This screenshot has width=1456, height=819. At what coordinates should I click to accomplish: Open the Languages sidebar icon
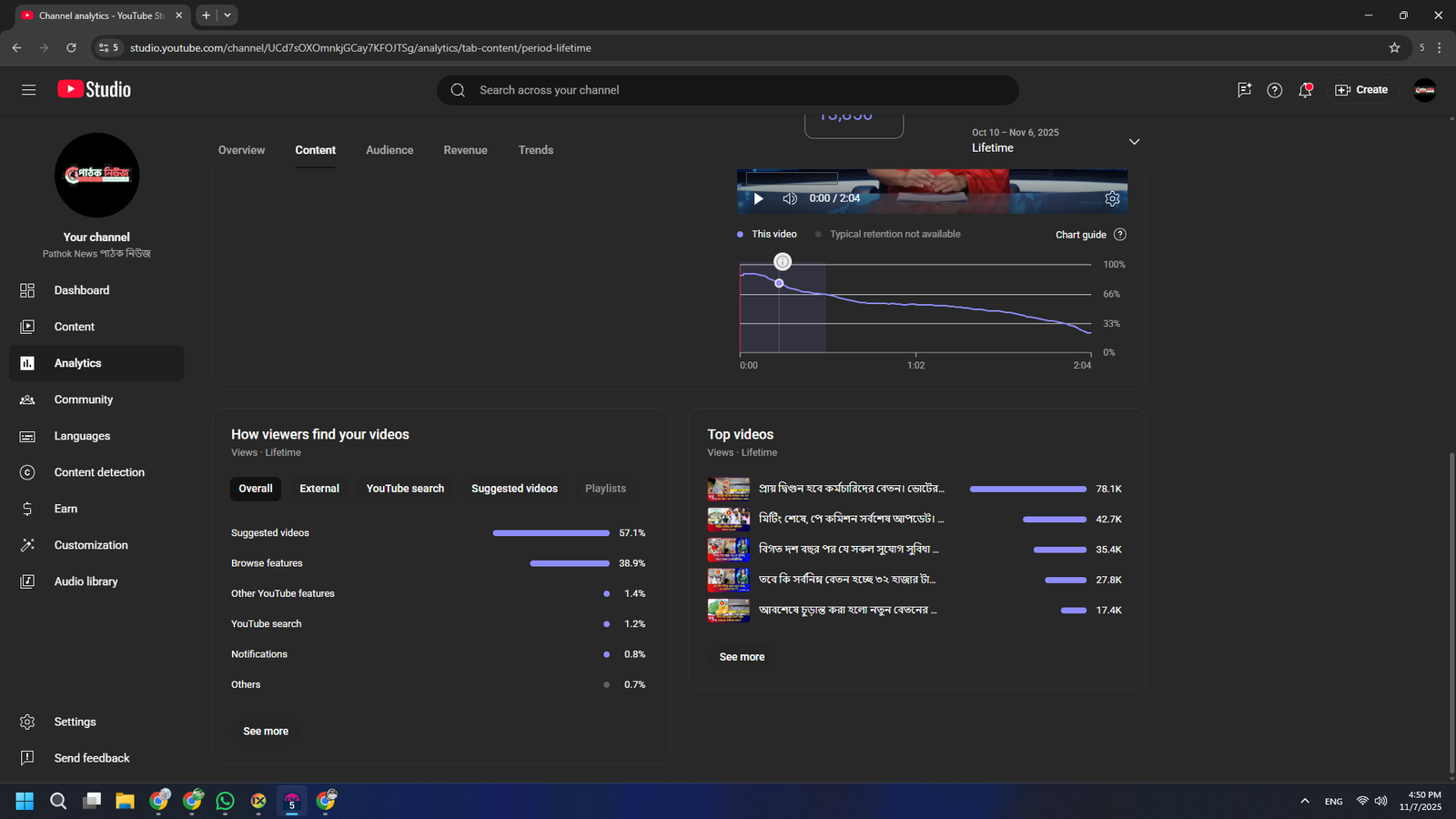27,436
